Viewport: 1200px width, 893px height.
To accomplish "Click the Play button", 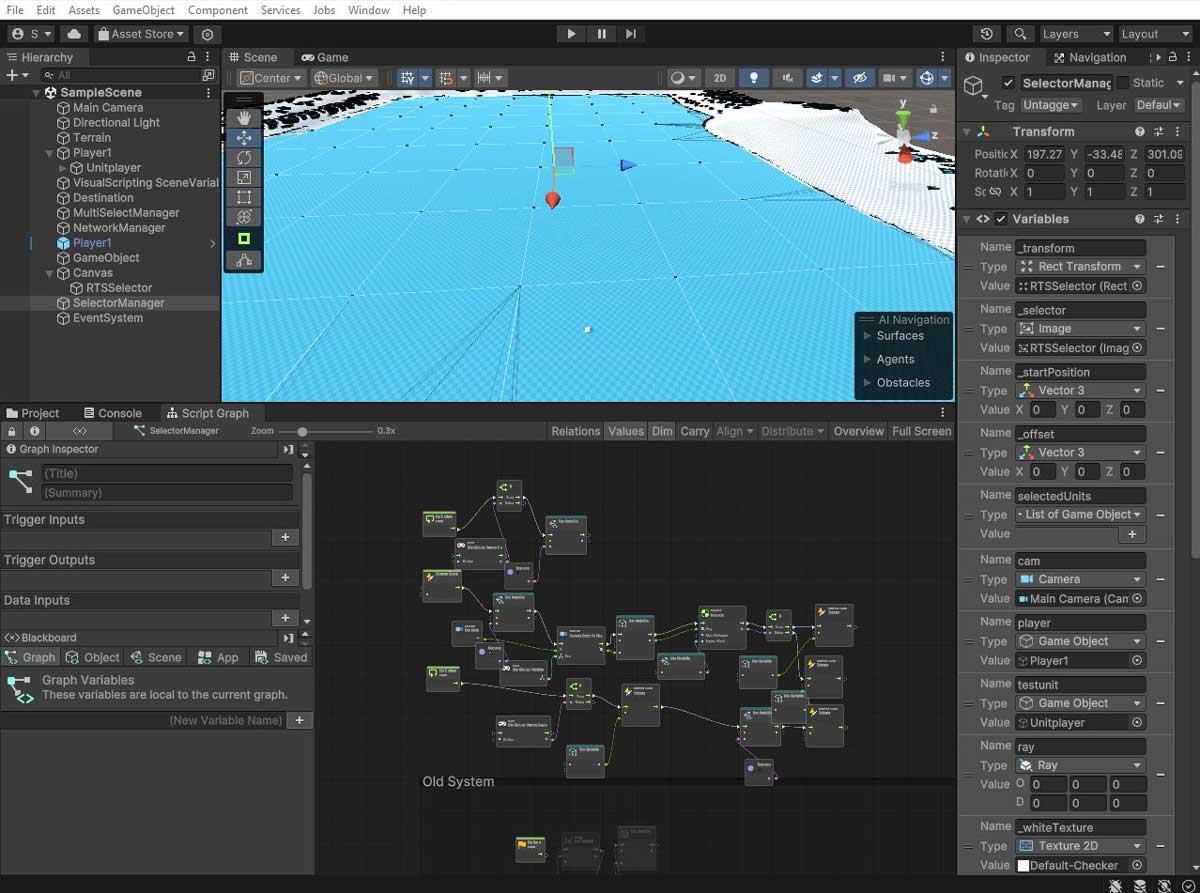I will [x=571, y=34].
